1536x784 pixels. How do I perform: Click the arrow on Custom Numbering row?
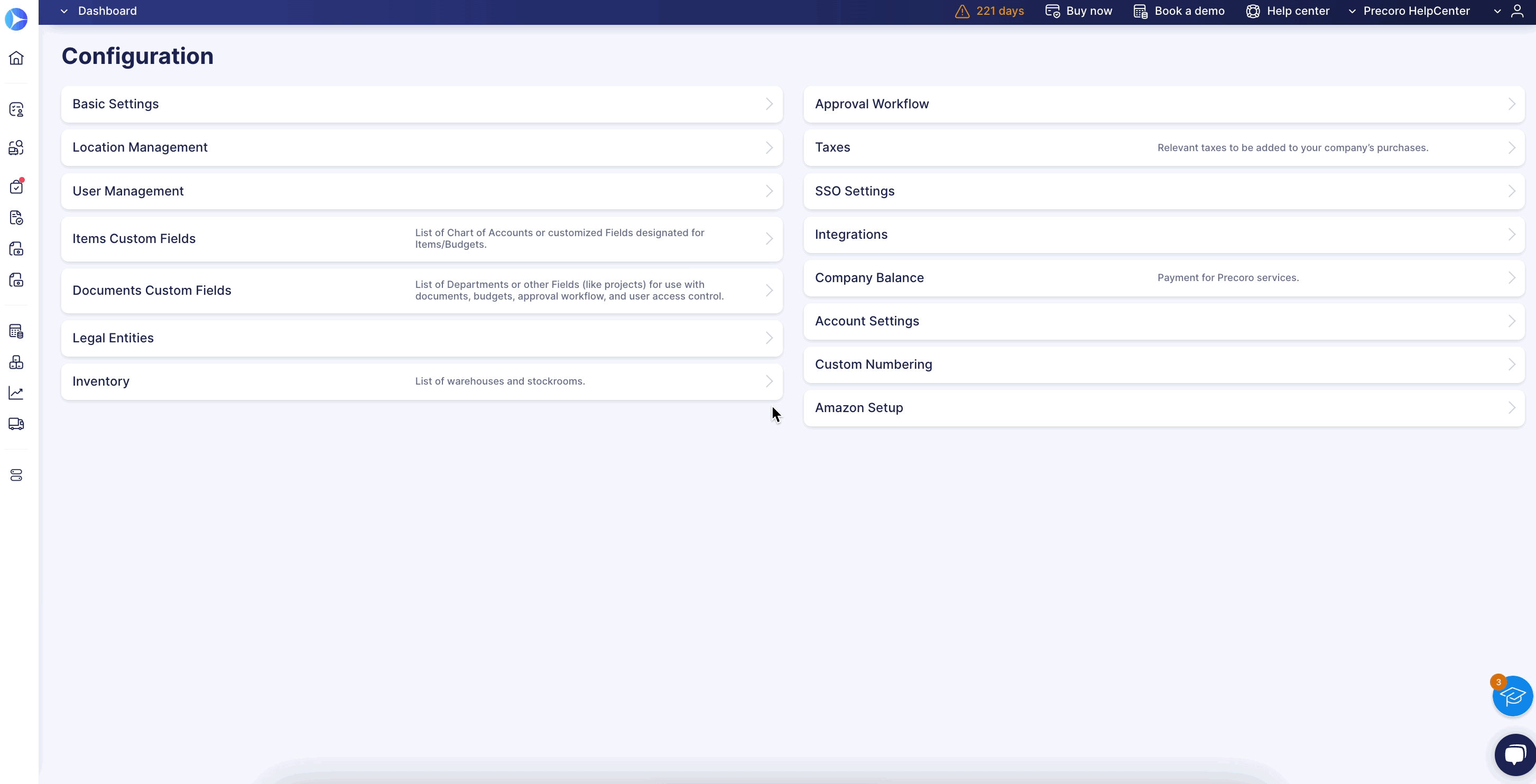click(x=1512, y=365)
